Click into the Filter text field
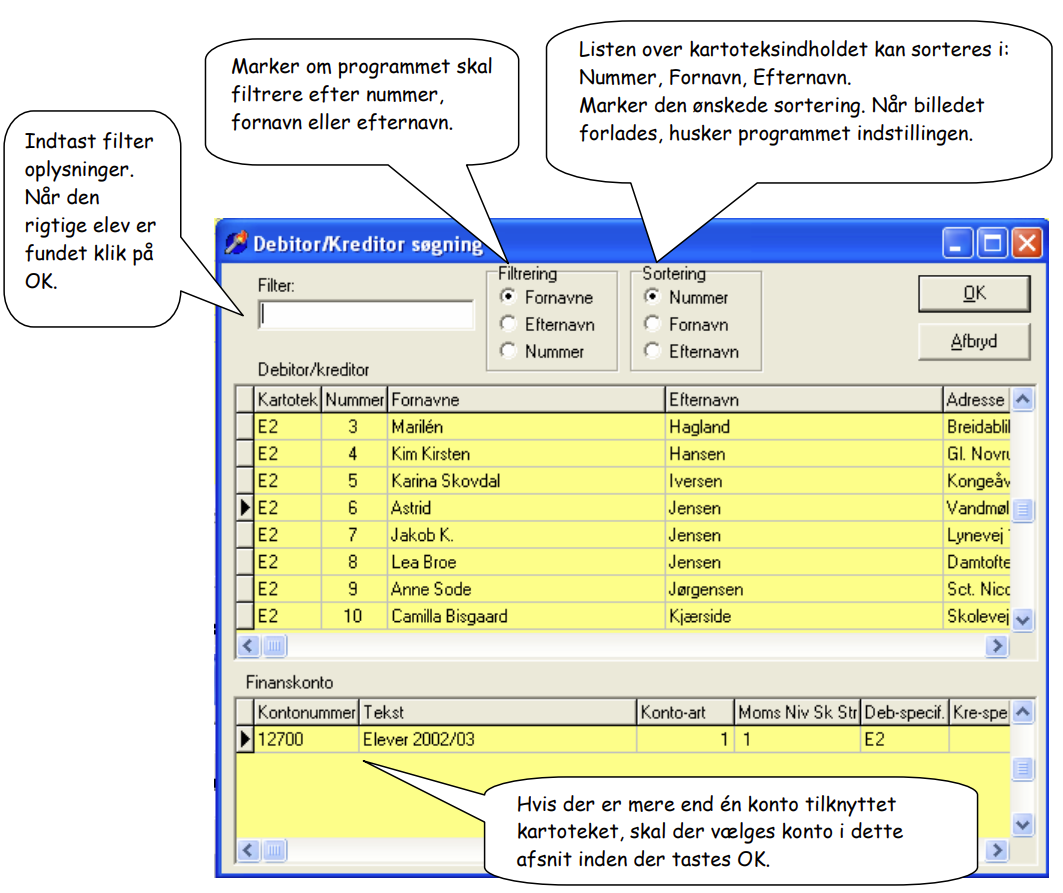This screenshot has height=893, width=1063. point(366,315)
